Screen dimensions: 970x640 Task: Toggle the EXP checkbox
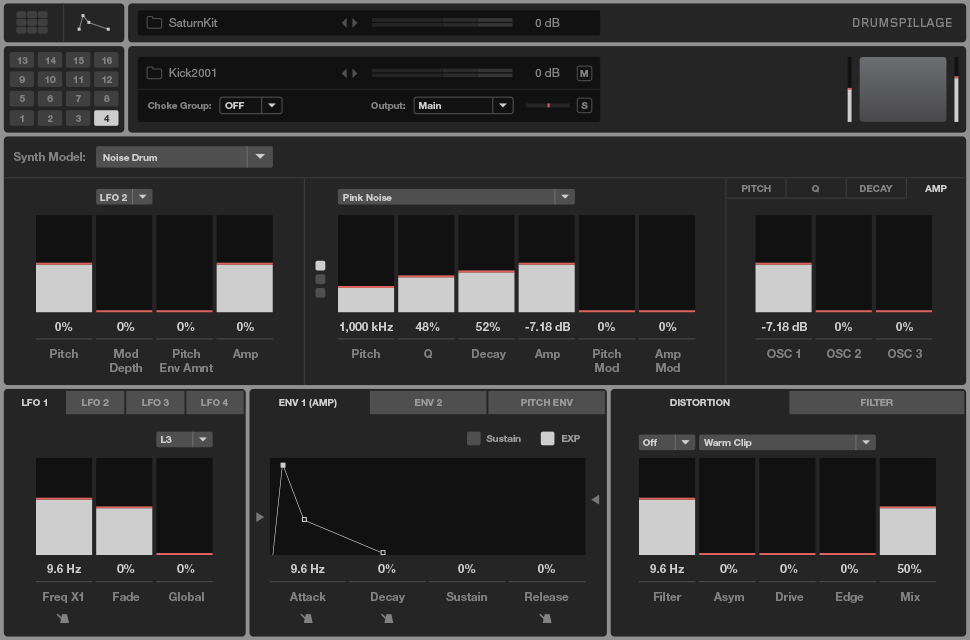click(547, 438)
